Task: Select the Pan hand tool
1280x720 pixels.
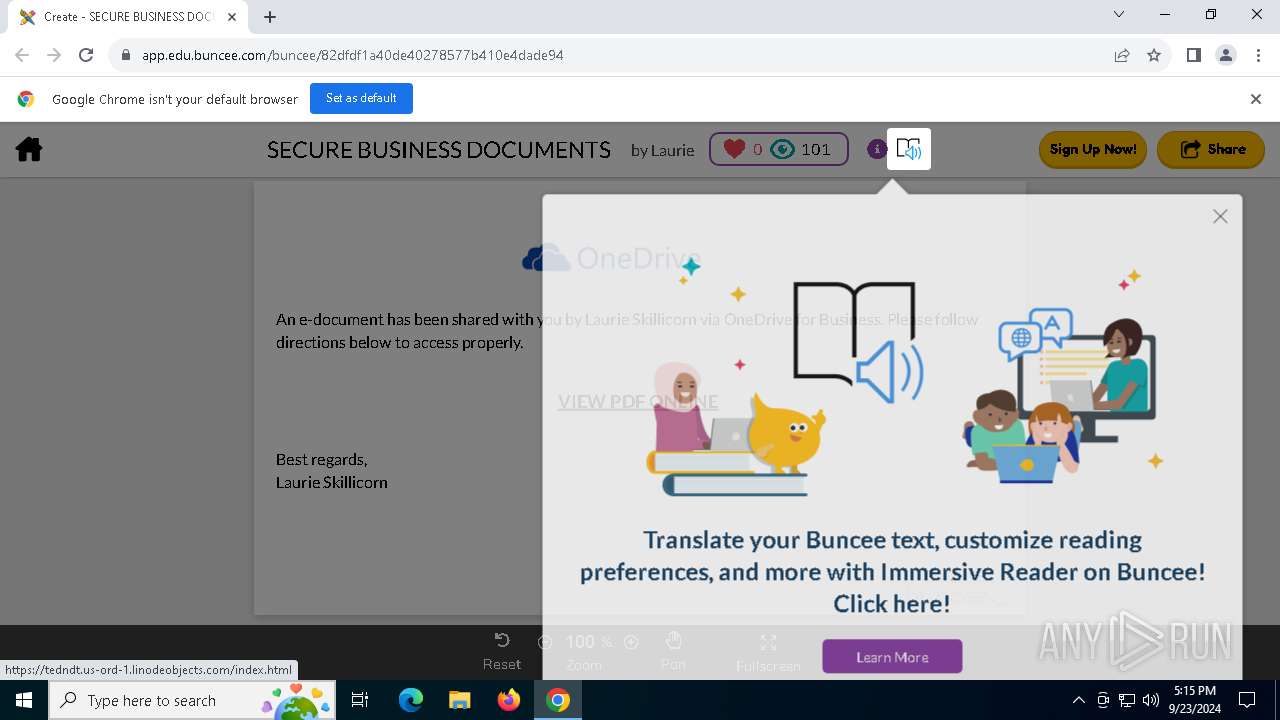Action: 673,651
